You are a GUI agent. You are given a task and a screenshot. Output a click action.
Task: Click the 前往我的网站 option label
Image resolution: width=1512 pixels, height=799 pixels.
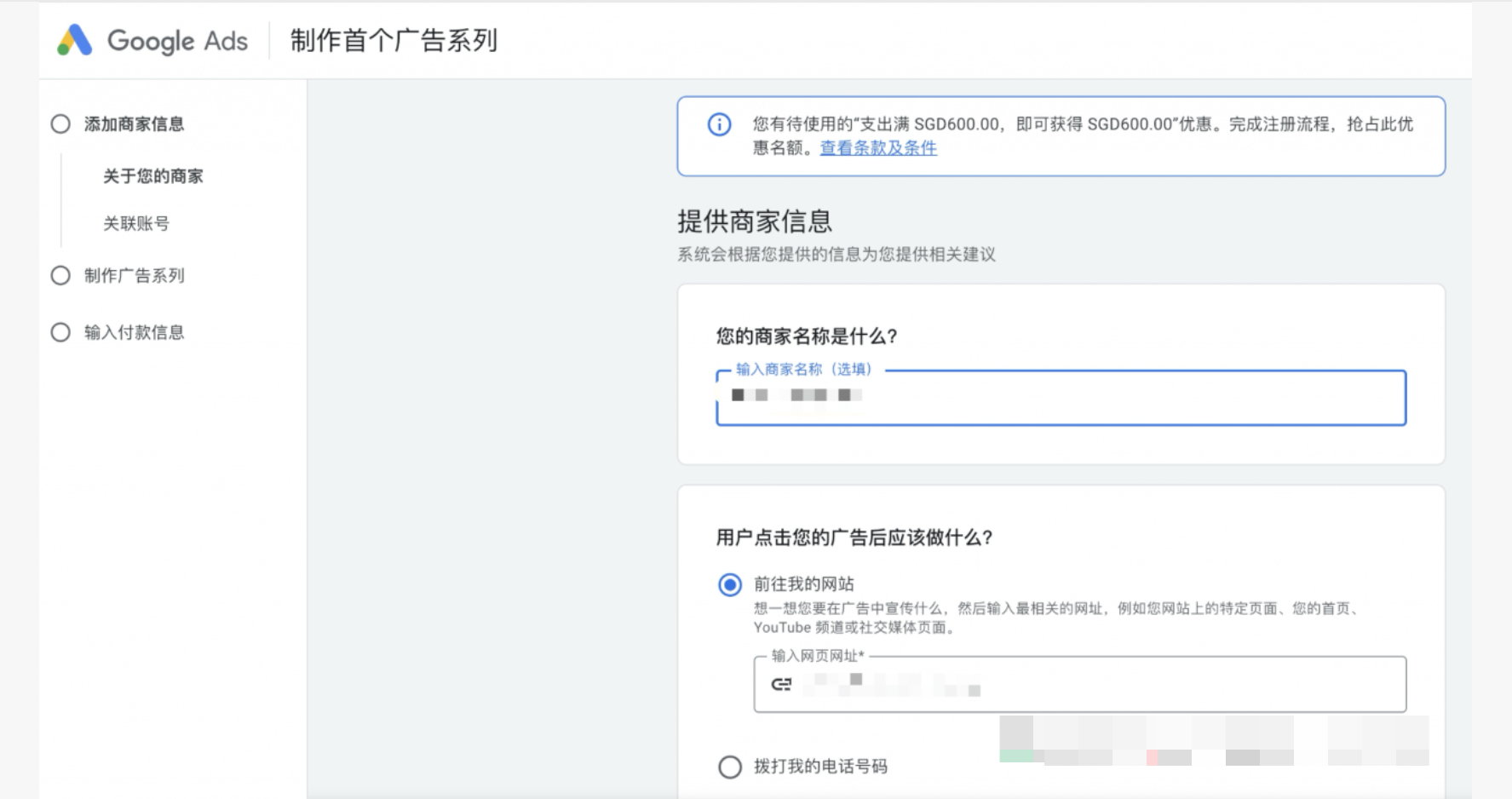804,584
